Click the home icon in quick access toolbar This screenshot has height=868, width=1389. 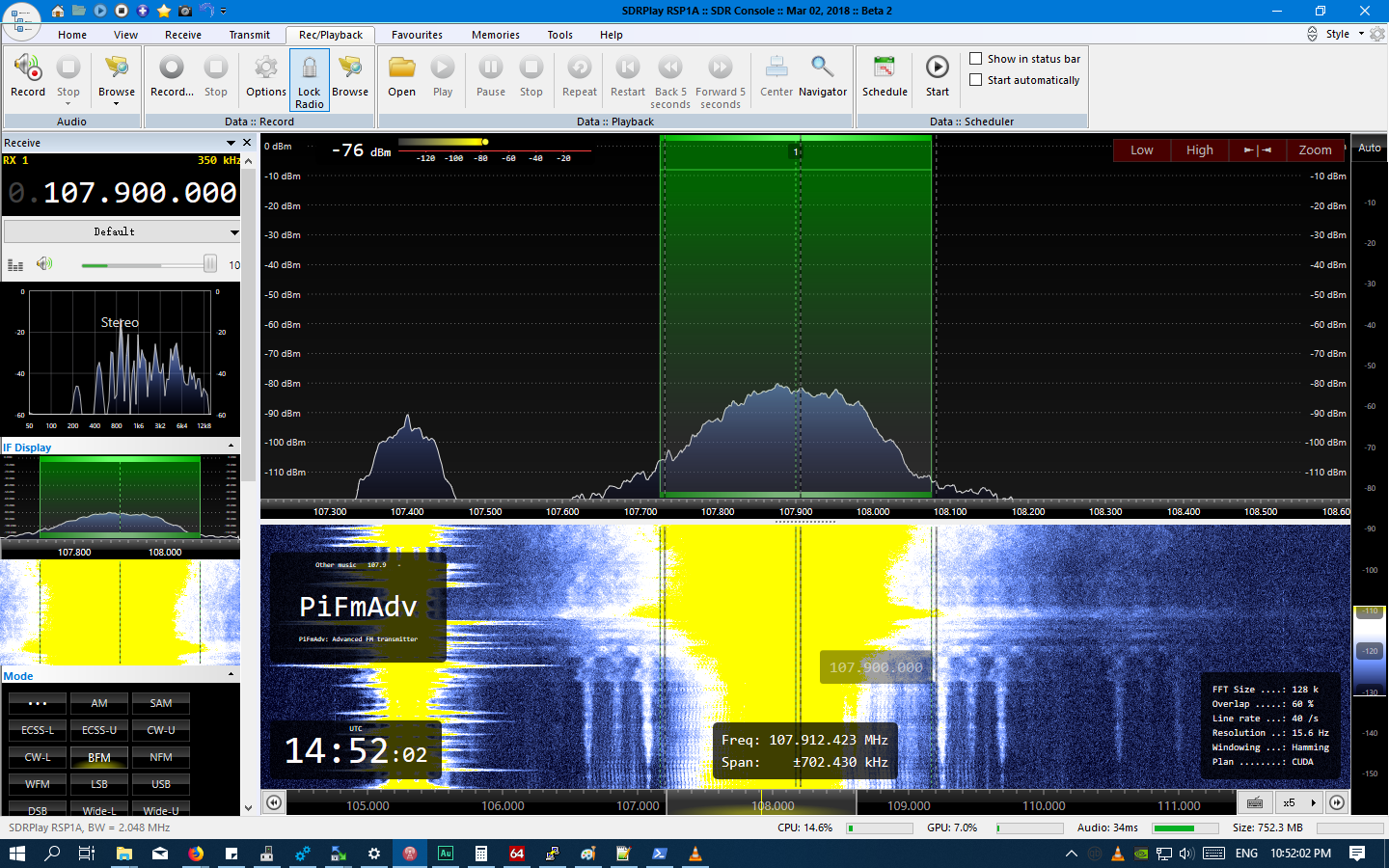58,11
